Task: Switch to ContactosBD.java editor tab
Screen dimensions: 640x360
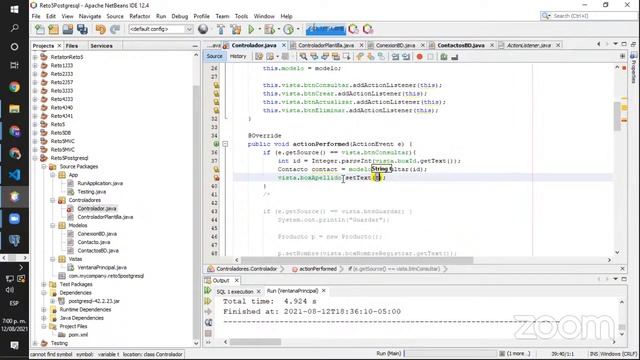Action: 461,45
